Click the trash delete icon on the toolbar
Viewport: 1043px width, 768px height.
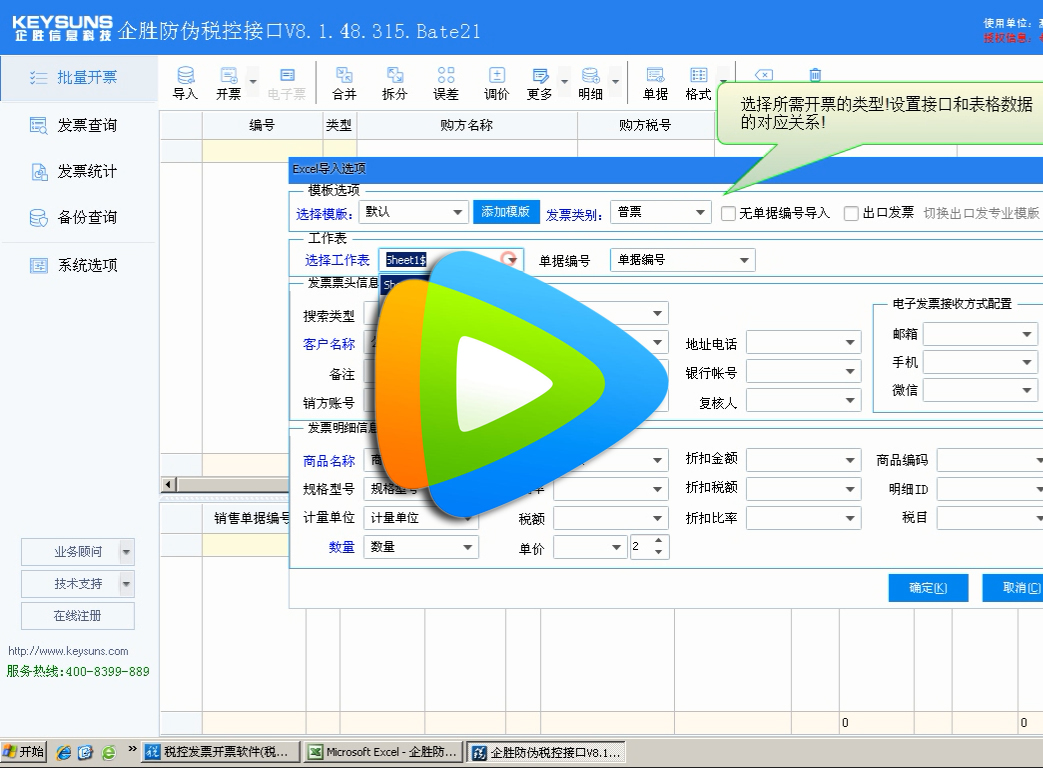(x=815, y=75)
